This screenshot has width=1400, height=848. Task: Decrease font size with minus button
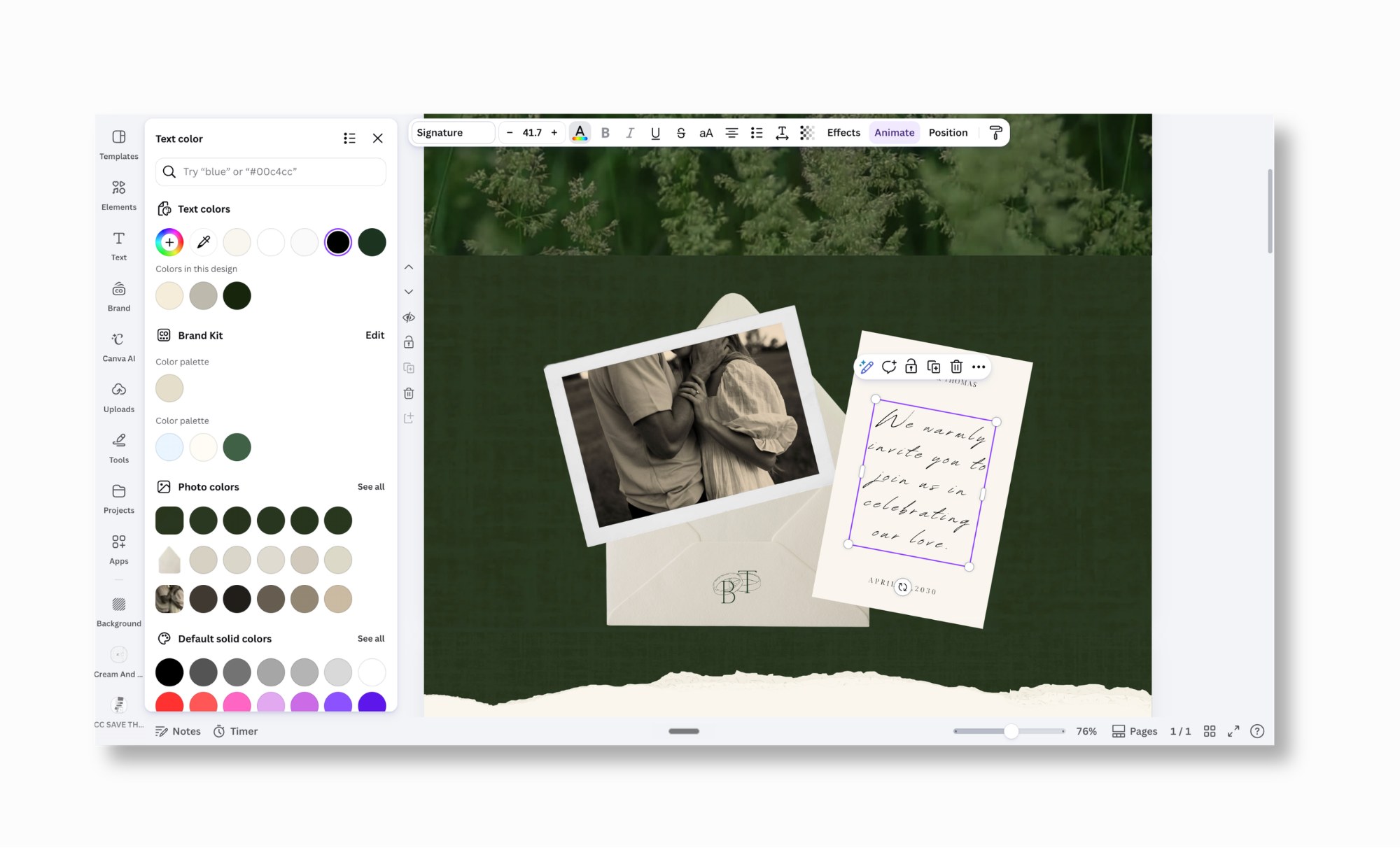510,133
